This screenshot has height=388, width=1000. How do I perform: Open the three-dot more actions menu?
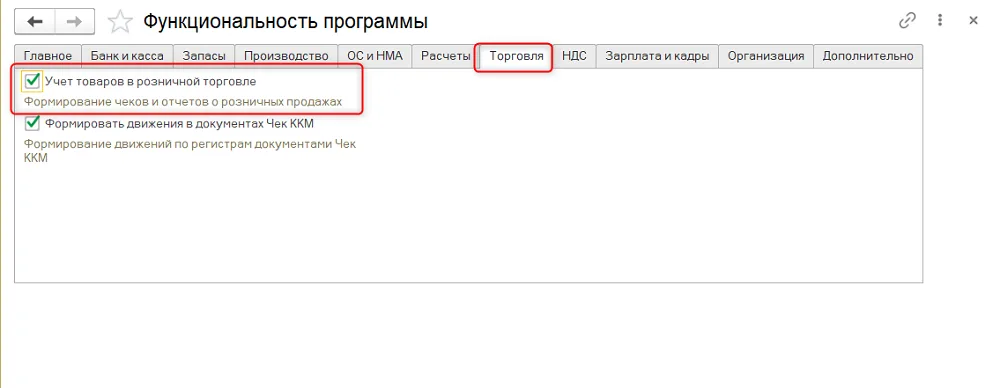(x=940, y=20)
